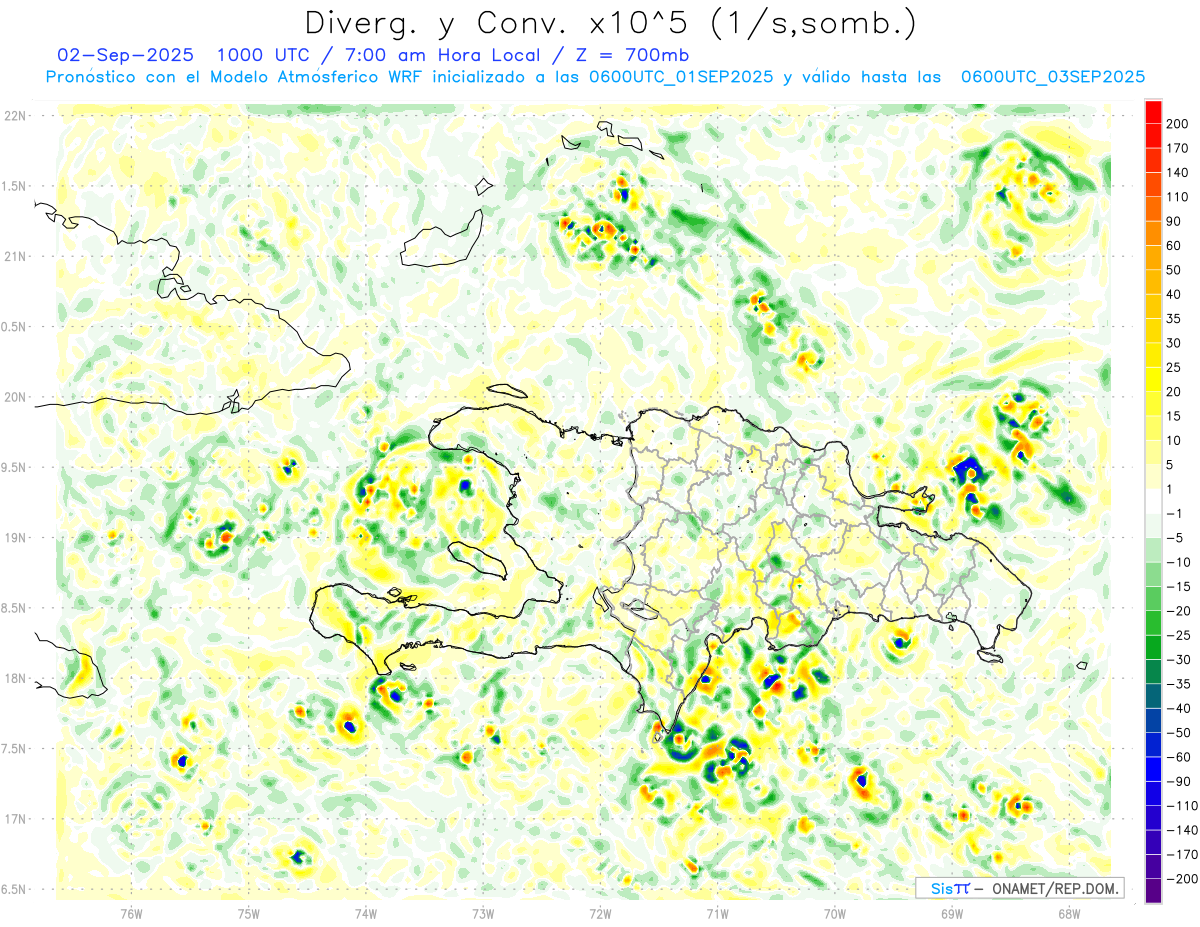This screenshot has width=1200, height=927.
Task: Click the '-170' colorbar value
Action: 1184,855
